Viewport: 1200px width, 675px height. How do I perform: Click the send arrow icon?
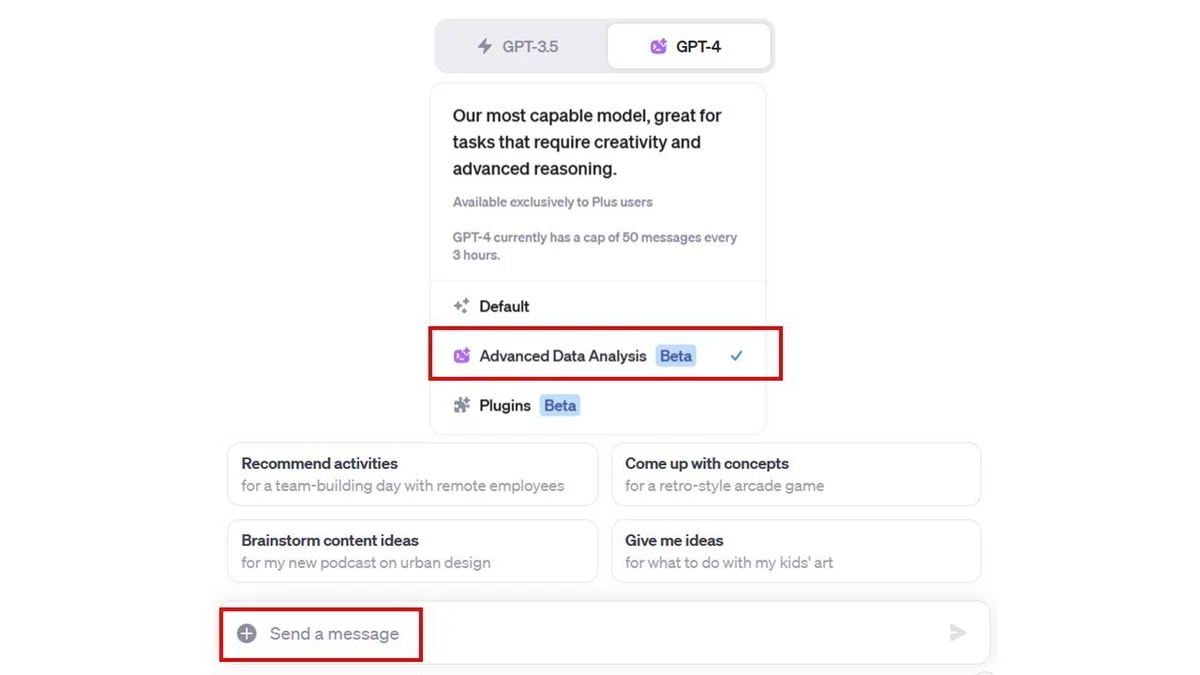coord(958,632)
